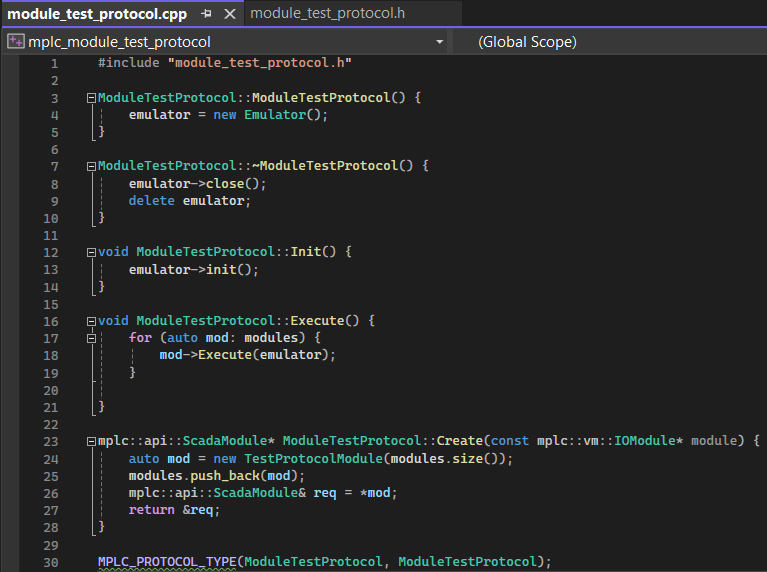
Task: Click line number 1 in the gutter
Action: tap(55, 64)
